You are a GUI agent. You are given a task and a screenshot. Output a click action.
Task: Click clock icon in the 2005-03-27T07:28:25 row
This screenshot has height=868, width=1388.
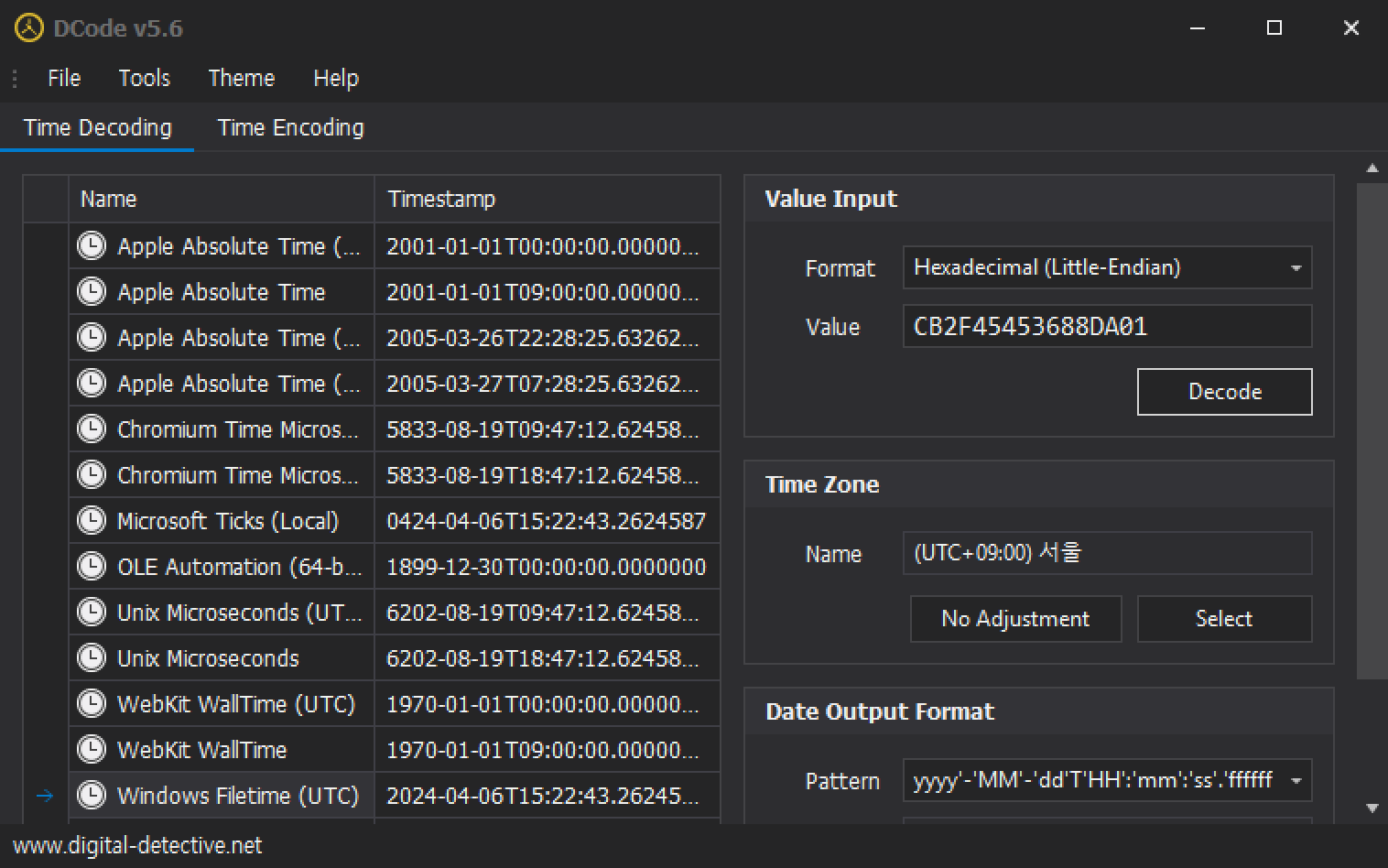pyautogui.click(x=92, y=383)
